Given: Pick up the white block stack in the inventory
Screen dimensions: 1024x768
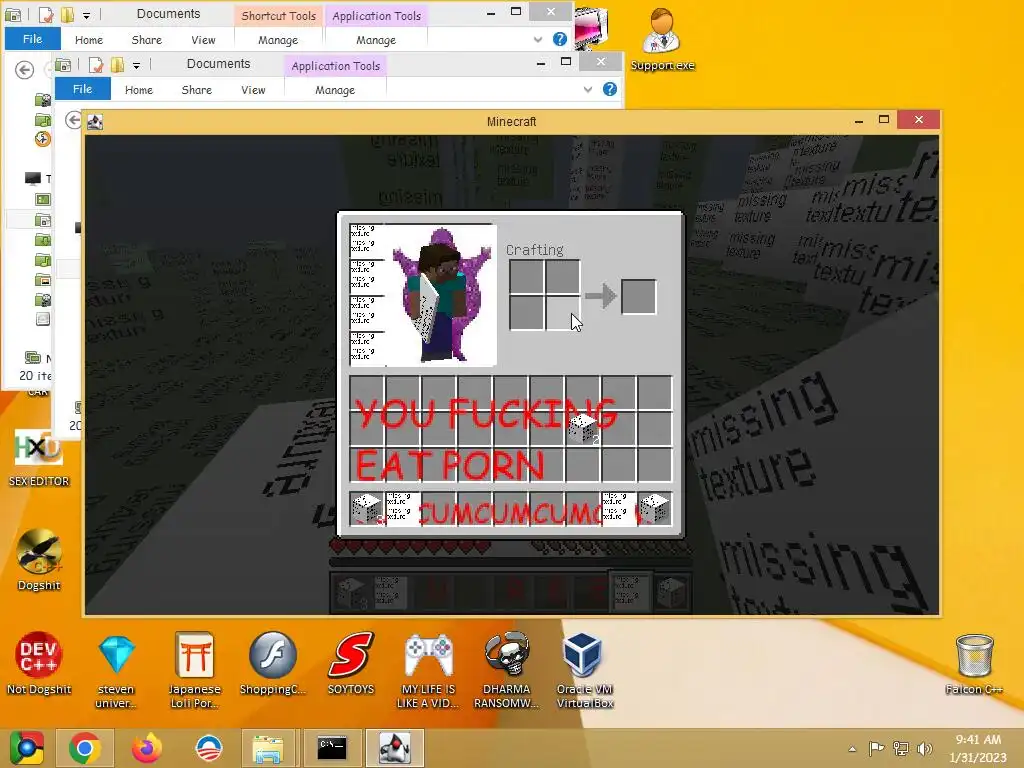Looking at the screenshot, I should tap(583, 428).
